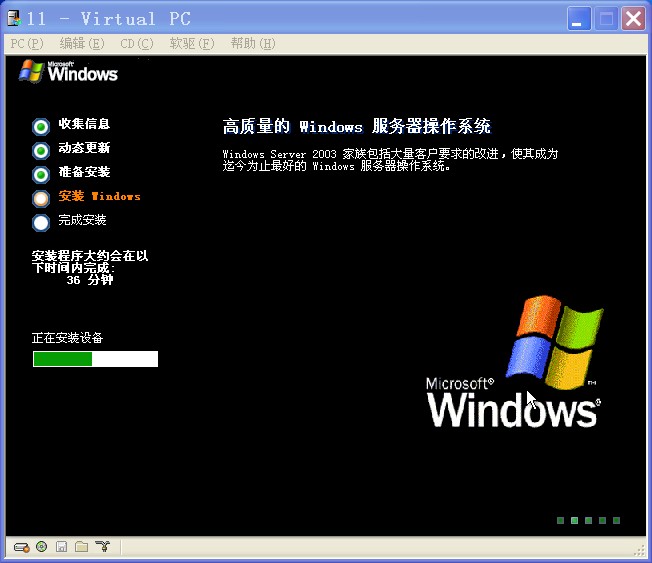
Task: Click the window resize grip corner
Action: point(639,550)
